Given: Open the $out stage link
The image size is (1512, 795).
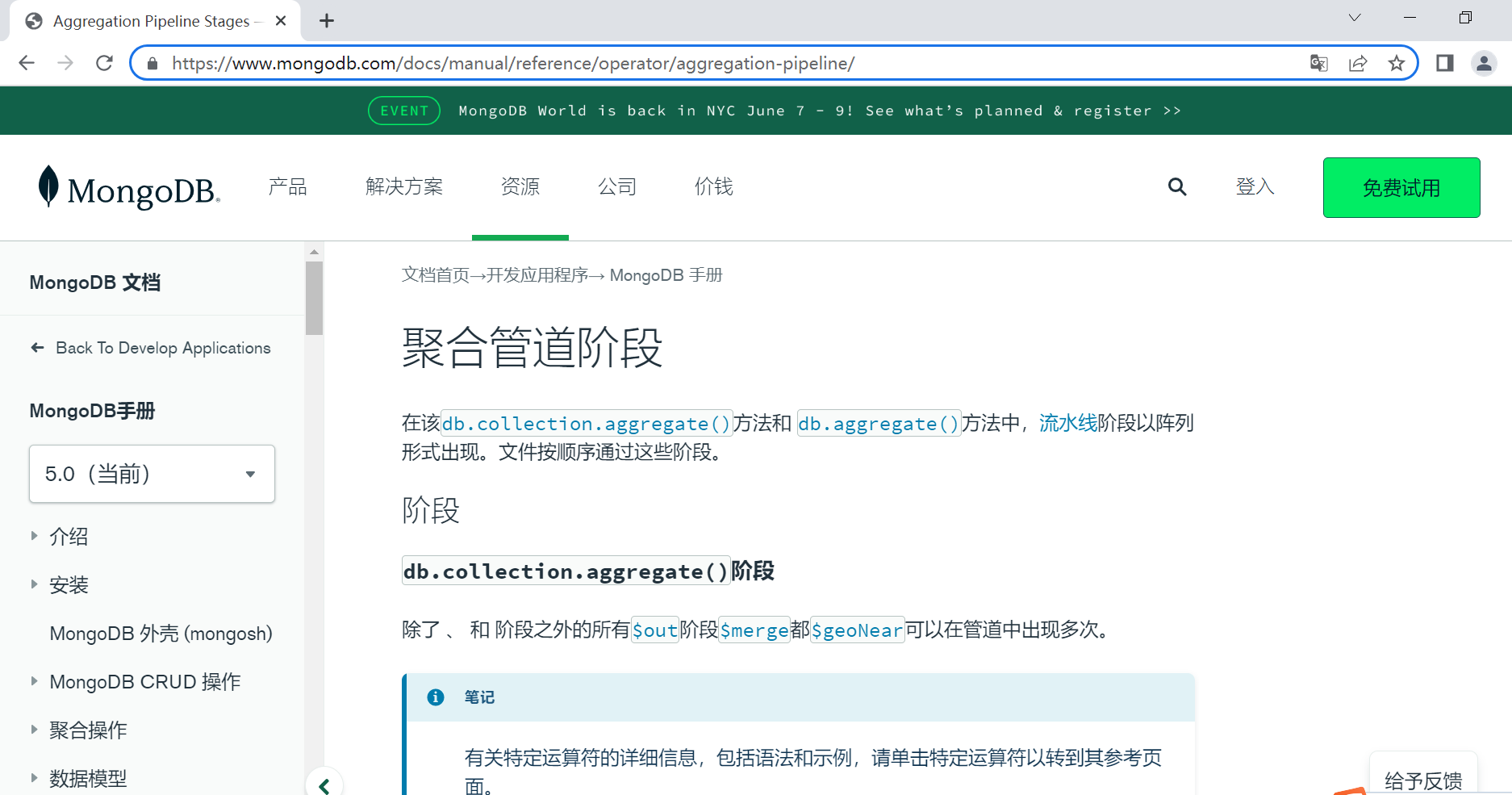Looking at the screenshot, I should [654, 630].
